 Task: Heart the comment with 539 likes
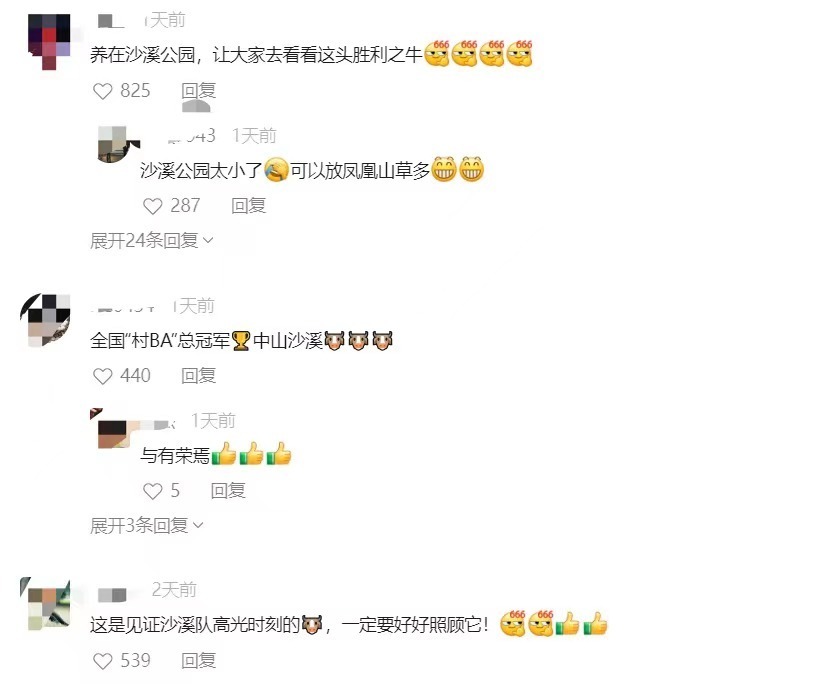[x=102, y=662]
